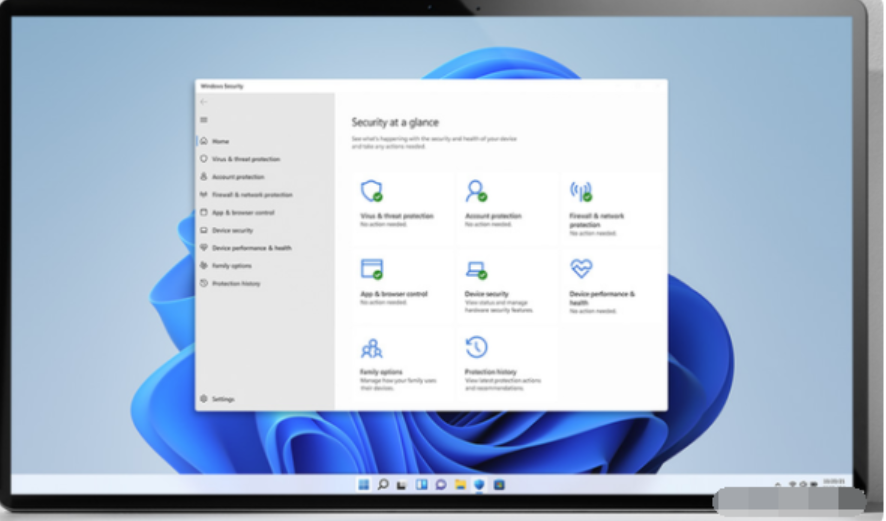Go back with the back arrow
886x521 pixels.
(204, 102)
